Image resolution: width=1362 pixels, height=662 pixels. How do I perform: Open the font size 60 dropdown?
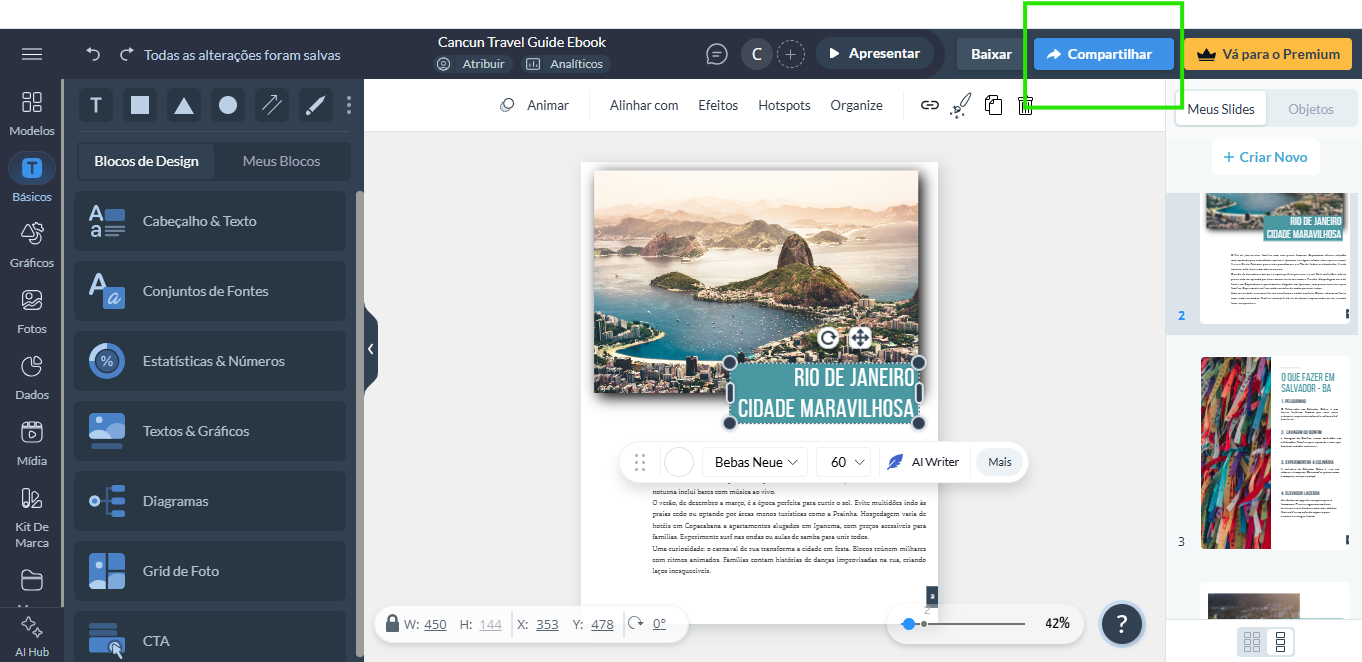(845, 462)
